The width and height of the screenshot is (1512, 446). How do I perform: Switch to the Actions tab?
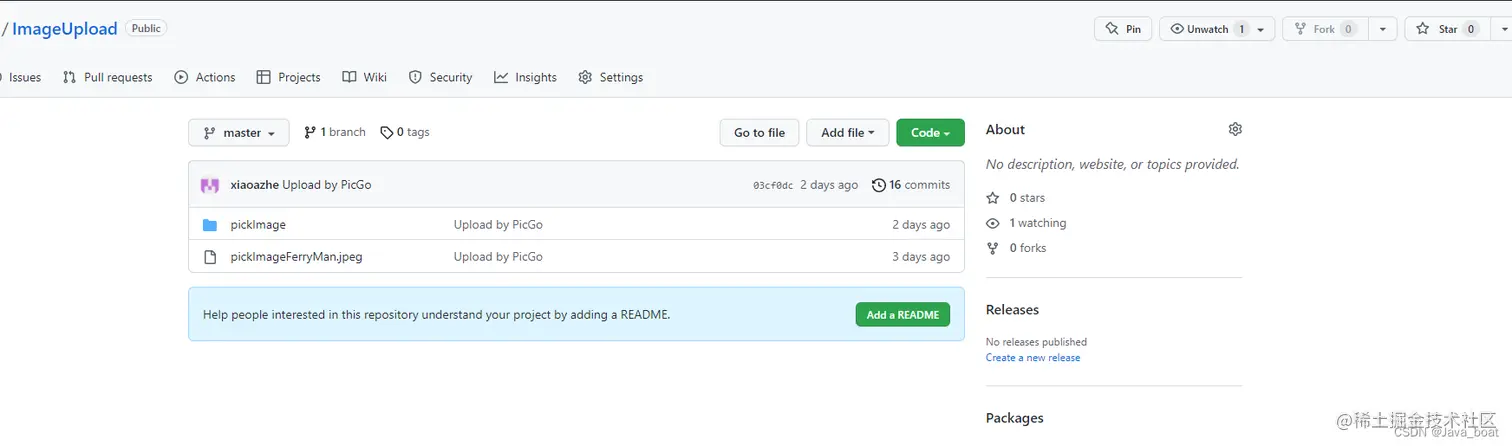click(x=205, y=77)
